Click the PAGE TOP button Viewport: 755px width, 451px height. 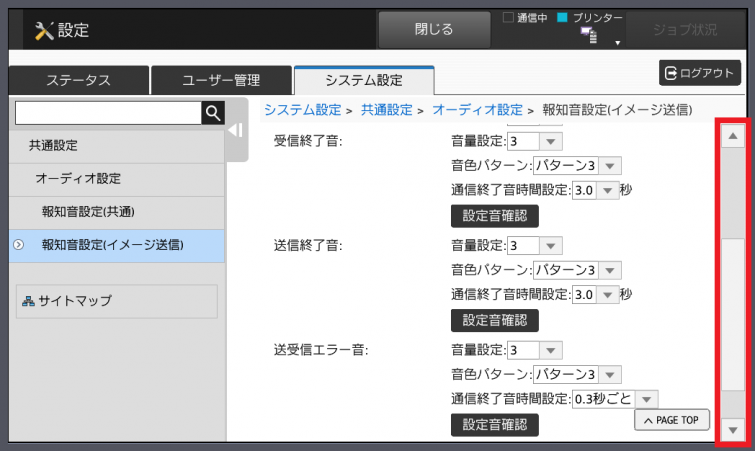(672, 420)
